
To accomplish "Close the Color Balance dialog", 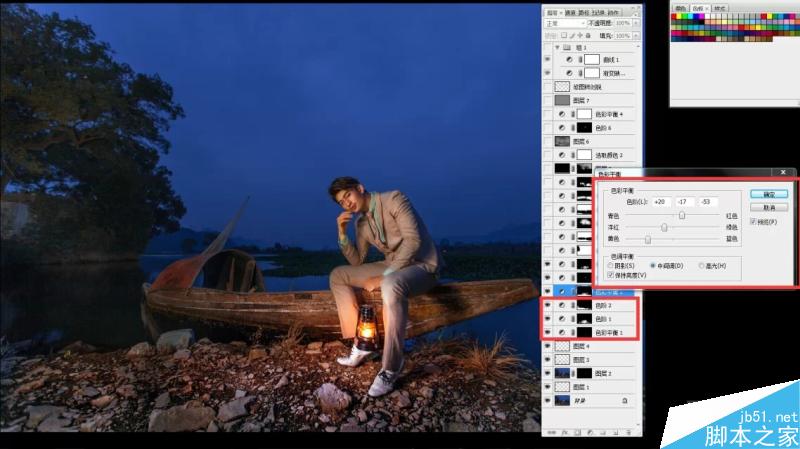I will tap(783, 172).
